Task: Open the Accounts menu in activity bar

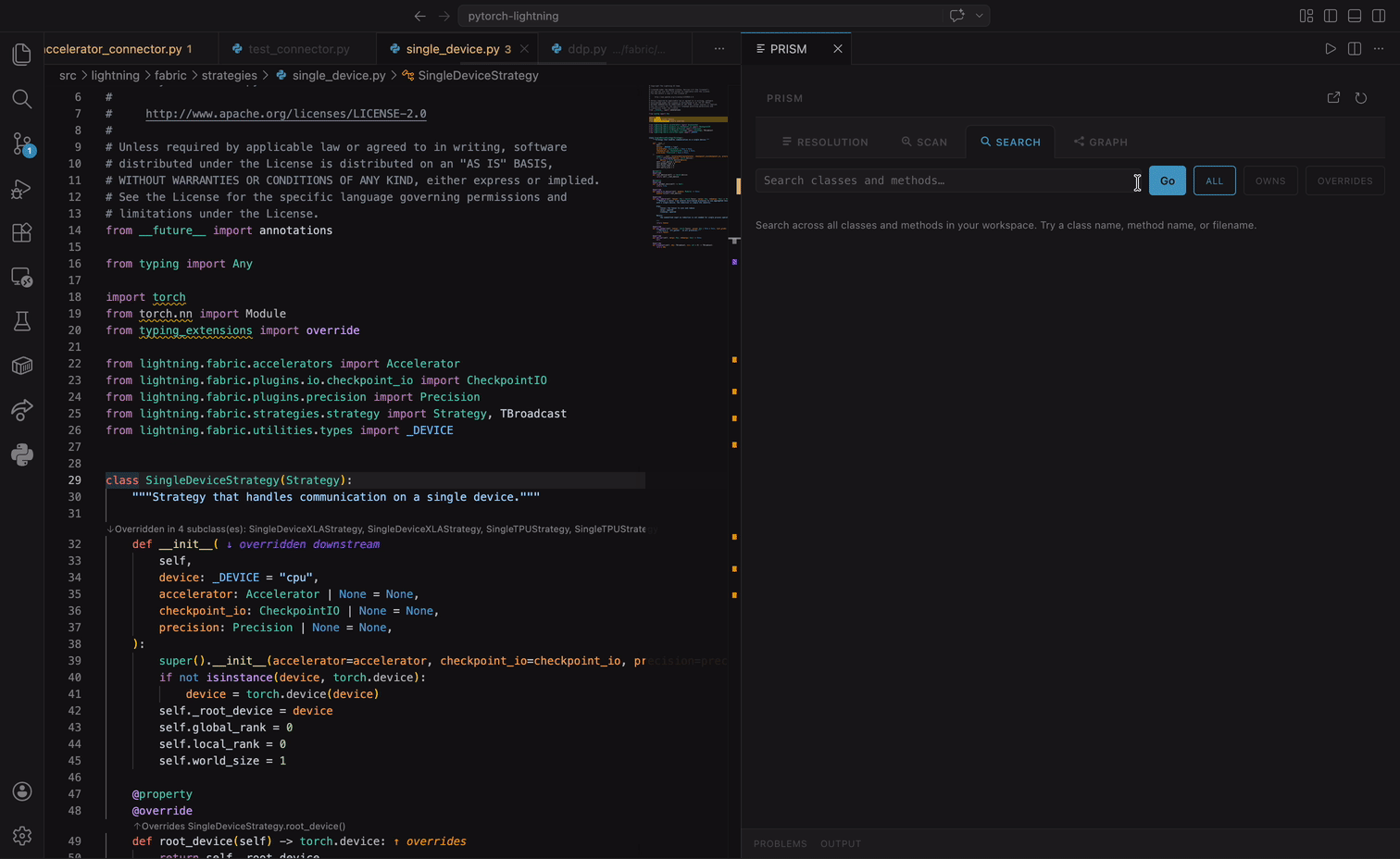Action: [x=22, y=791]
